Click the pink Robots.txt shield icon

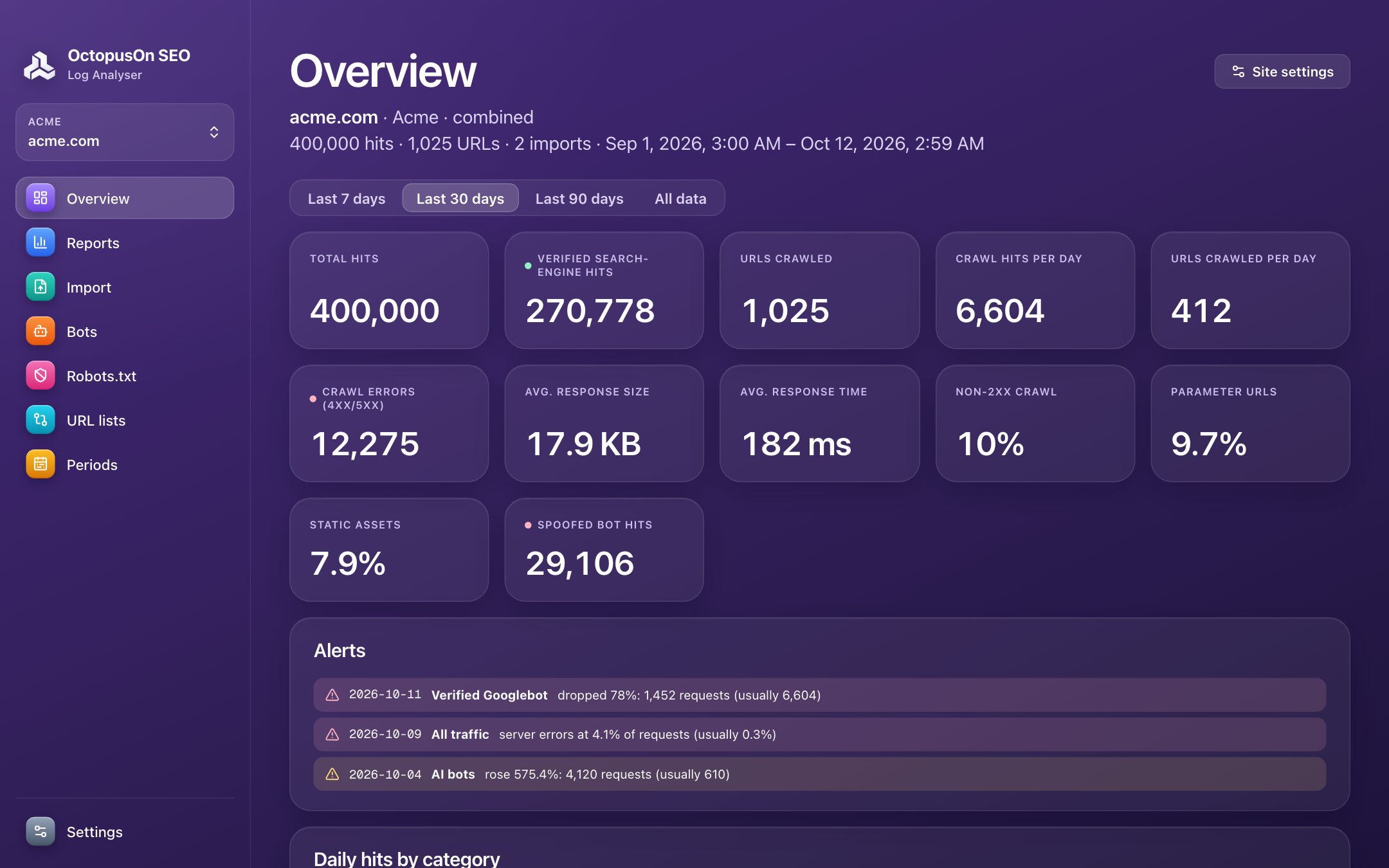coord(41,375)
